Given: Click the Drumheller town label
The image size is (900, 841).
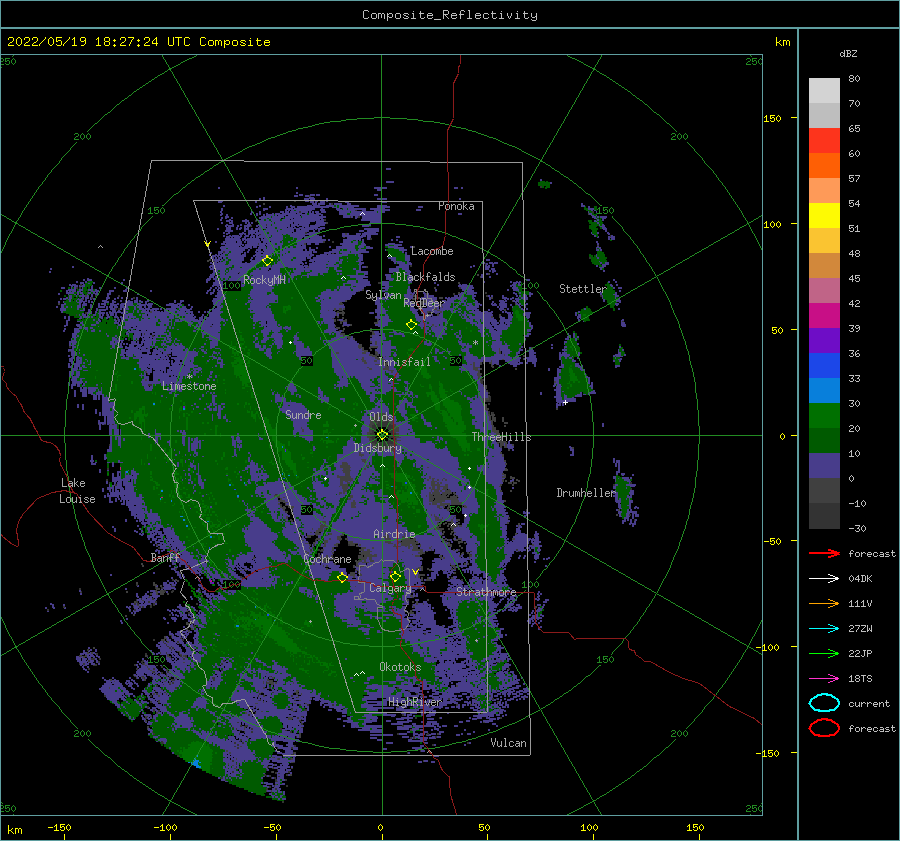Looking at the screenshot, I should [x=585, y=493].
